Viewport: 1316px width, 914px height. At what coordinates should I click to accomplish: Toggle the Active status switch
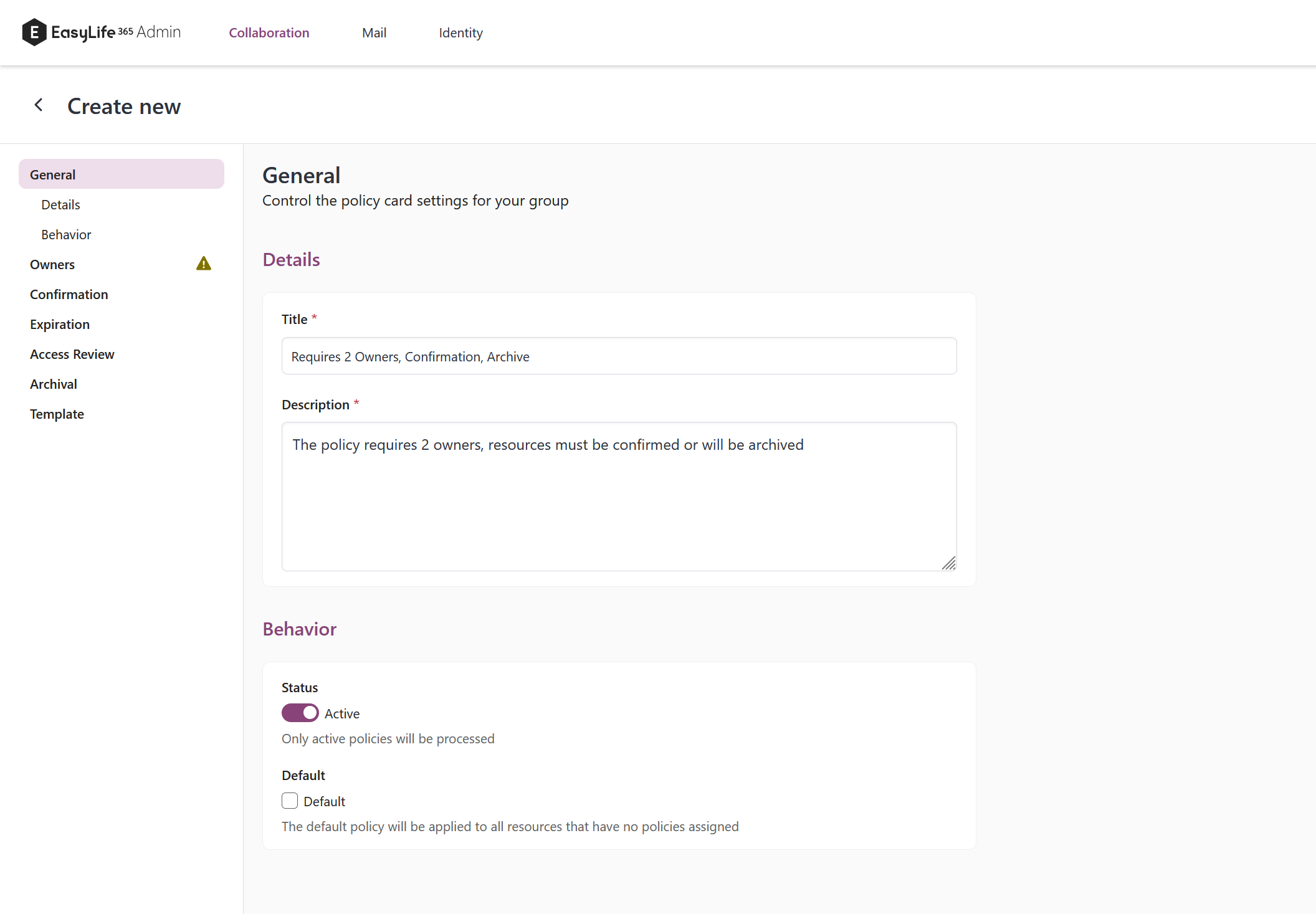tap(300, 713)
